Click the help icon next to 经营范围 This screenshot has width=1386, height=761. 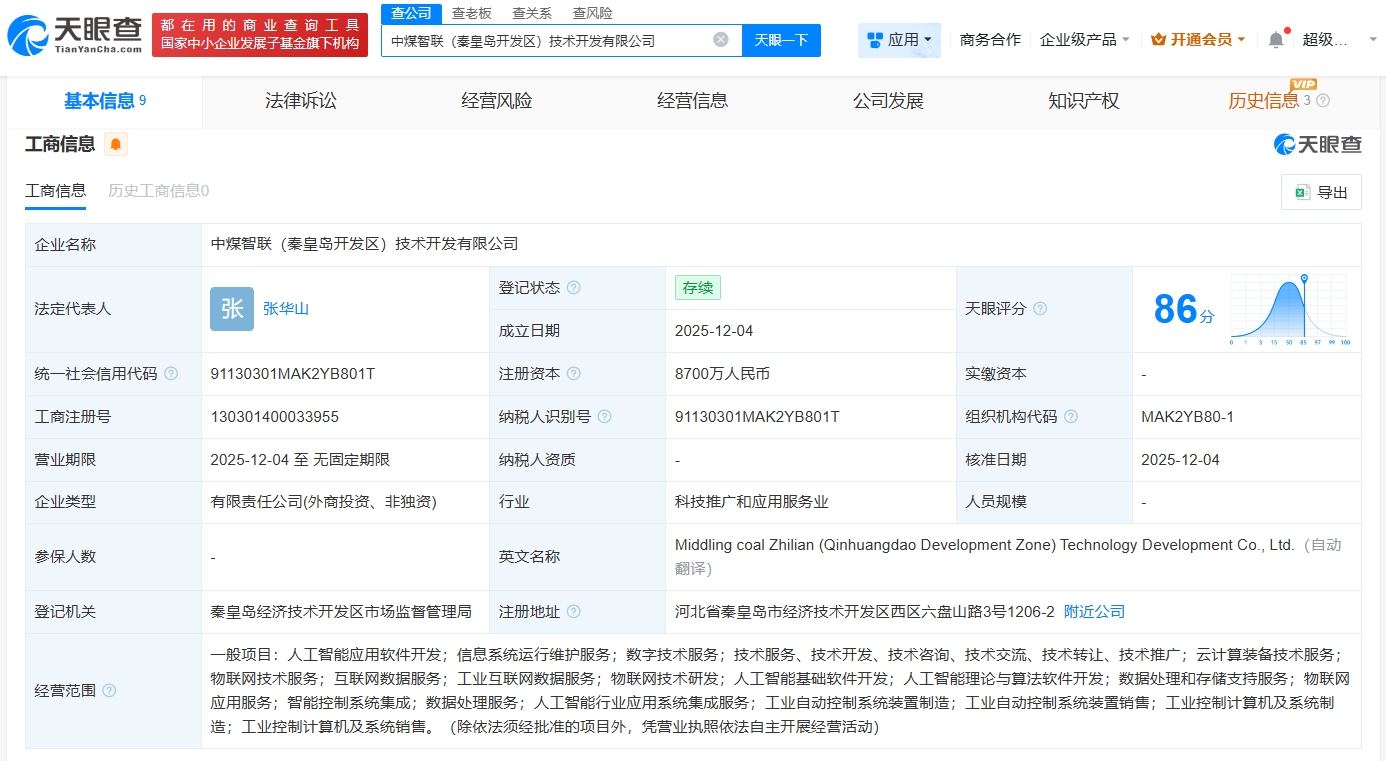109,691
